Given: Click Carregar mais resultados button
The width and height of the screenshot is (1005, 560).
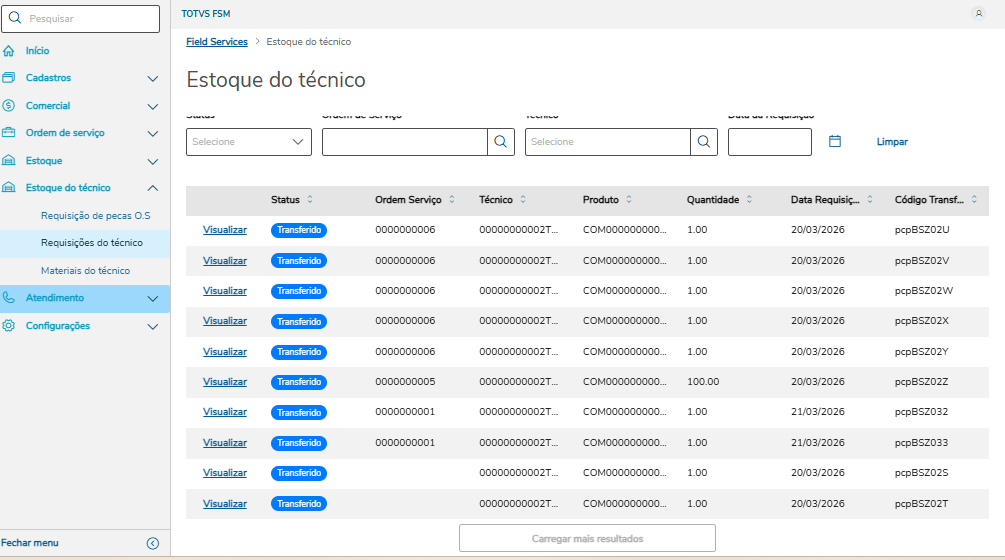Looking at the screenshot, I should click(587, 538).
